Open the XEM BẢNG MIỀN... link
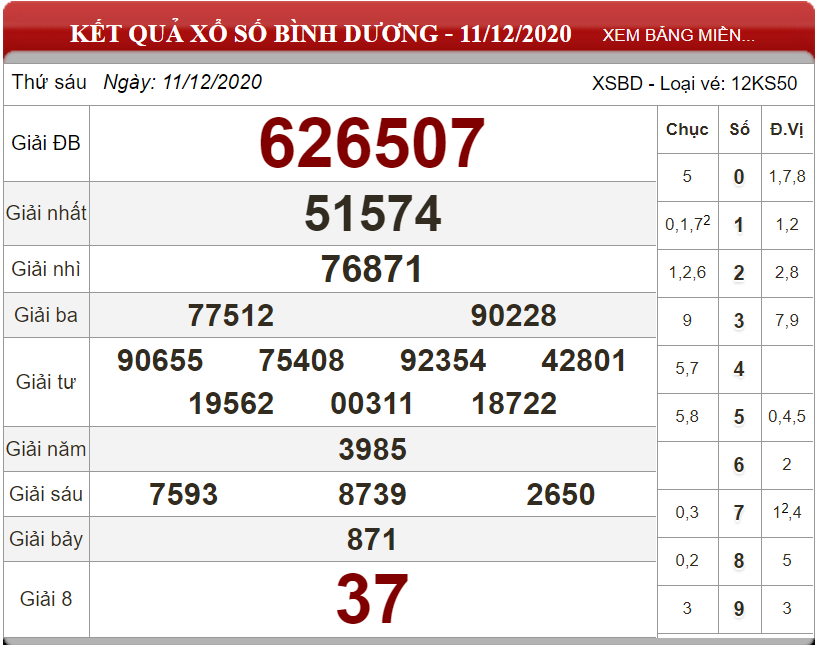816x645 pixels. [678, 35]
